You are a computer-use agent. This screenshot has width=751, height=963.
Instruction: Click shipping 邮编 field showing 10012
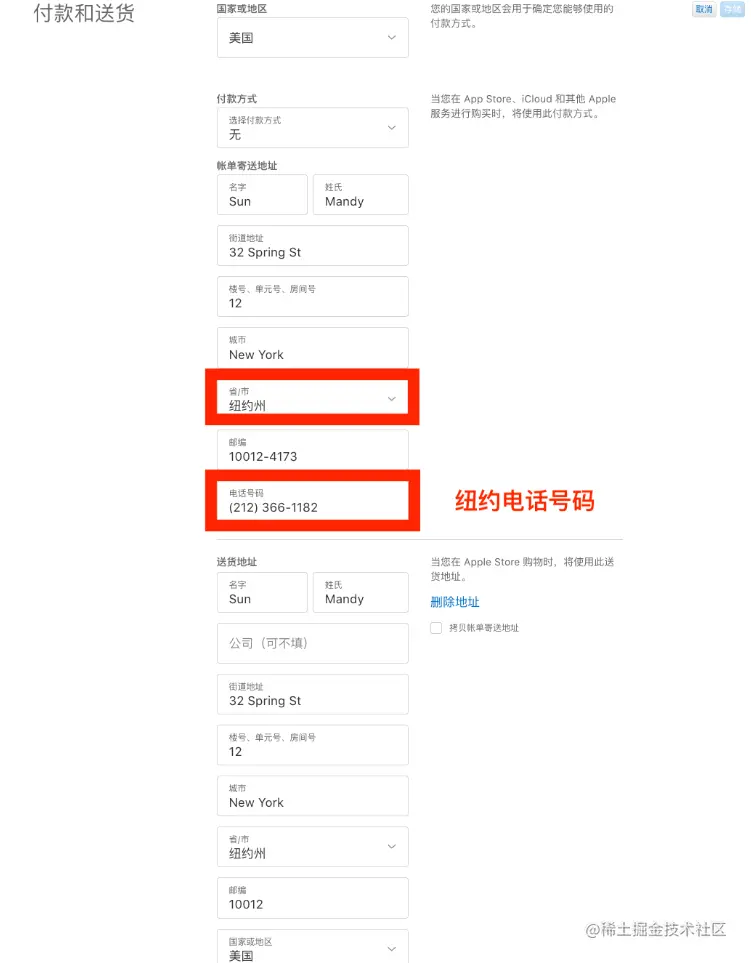tap(313, 898)
